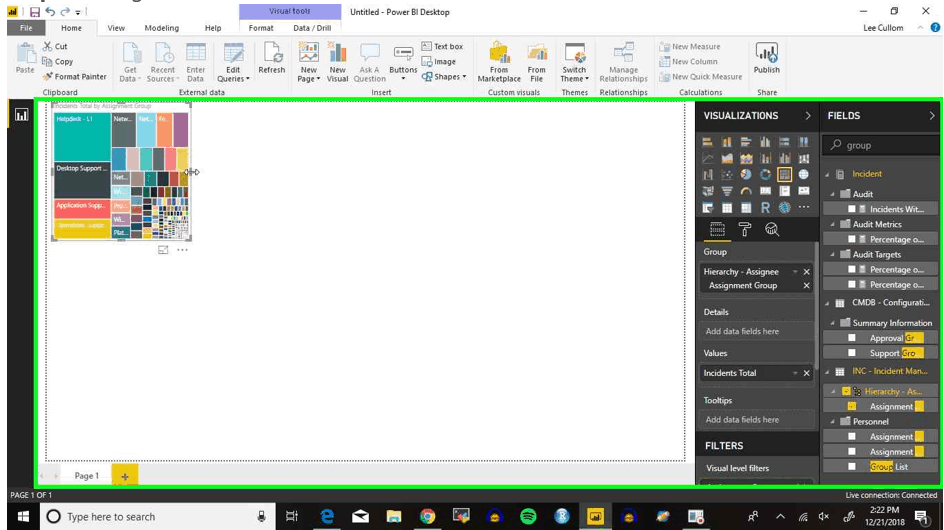Click New Measure in Calculations

[690, 46]
